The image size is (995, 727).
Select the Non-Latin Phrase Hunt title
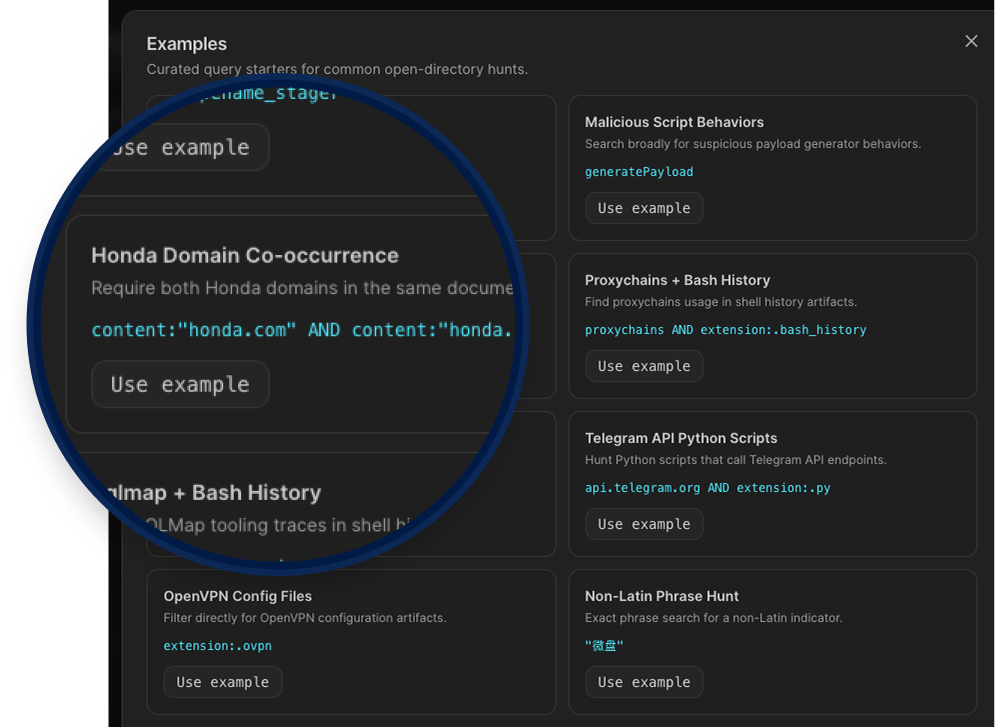tap(662, 596)
